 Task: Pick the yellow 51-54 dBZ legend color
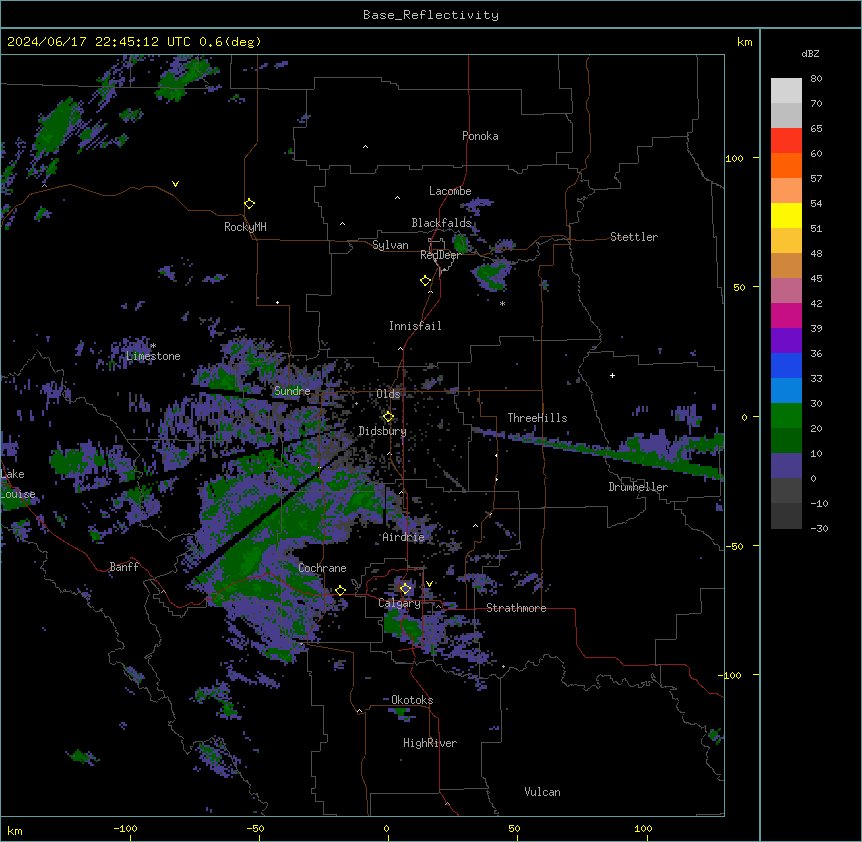[786, 215]
